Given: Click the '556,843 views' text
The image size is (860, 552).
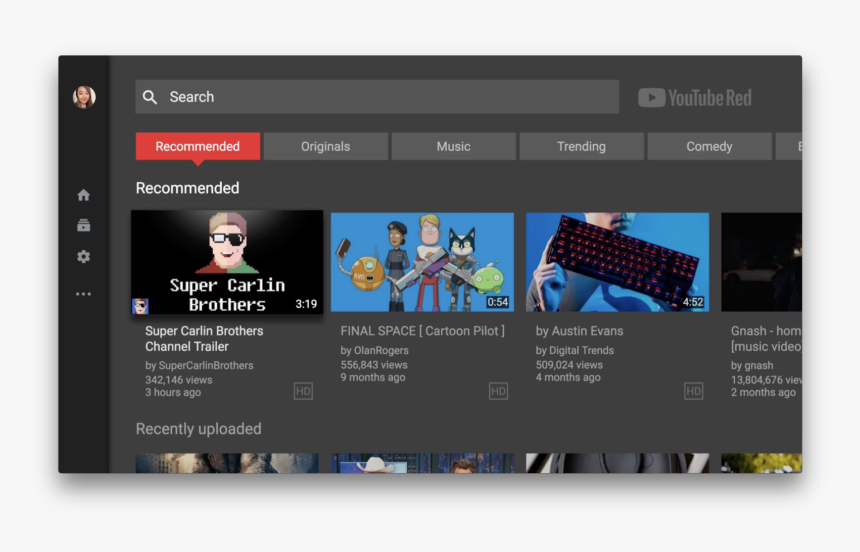Looking at the screenshot, I should point(374,365).
